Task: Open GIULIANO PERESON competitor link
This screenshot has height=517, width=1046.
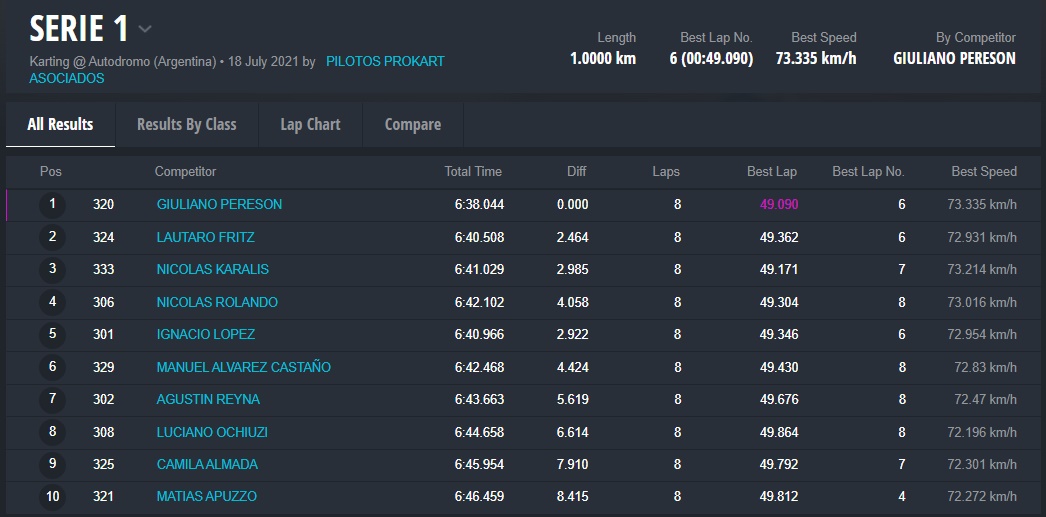Action: point(219,204)
